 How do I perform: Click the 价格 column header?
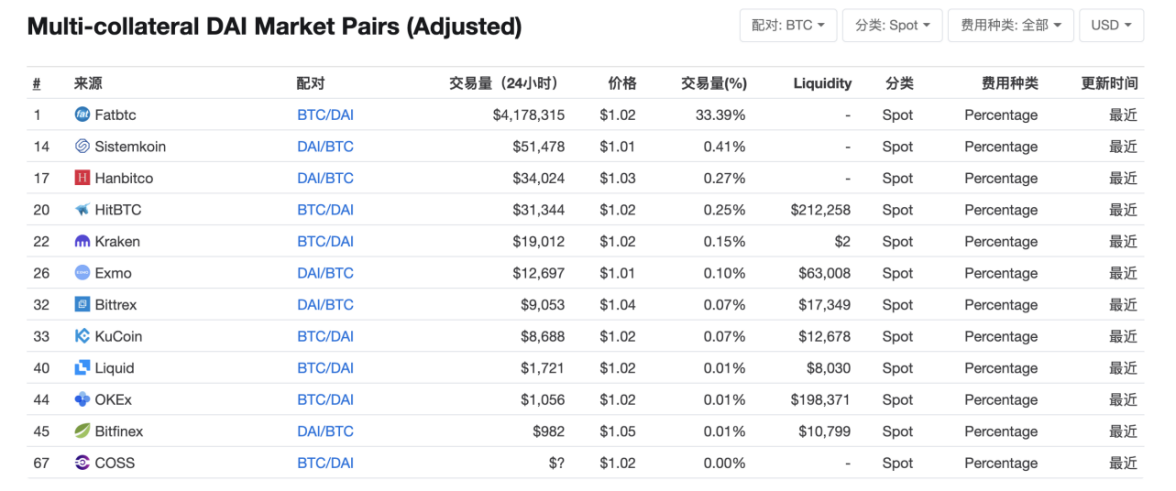(622, 83)
